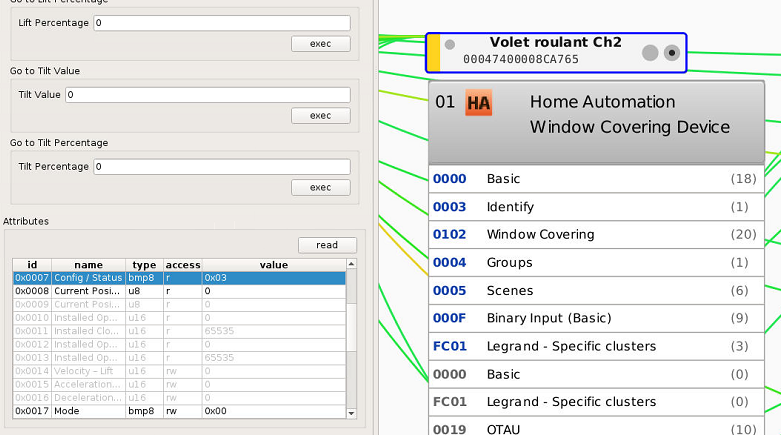Open the 000F Binary Input (Basic) cluster

click(596, 318)
